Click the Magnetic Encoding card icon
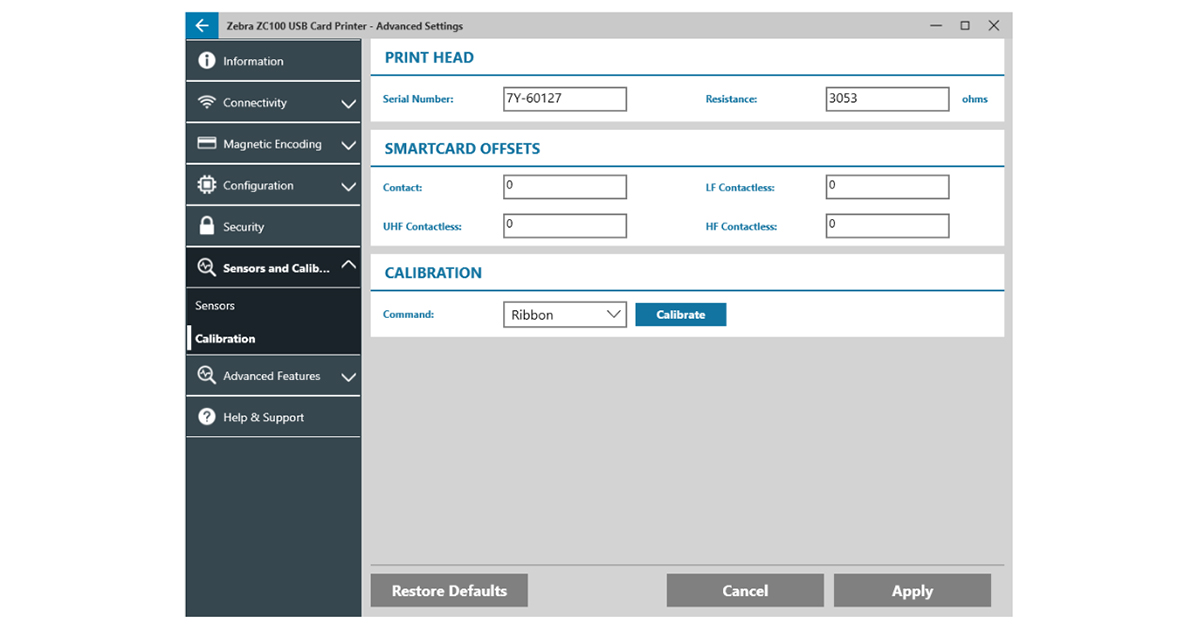1200x630 pixels. (x=207, y=144)
